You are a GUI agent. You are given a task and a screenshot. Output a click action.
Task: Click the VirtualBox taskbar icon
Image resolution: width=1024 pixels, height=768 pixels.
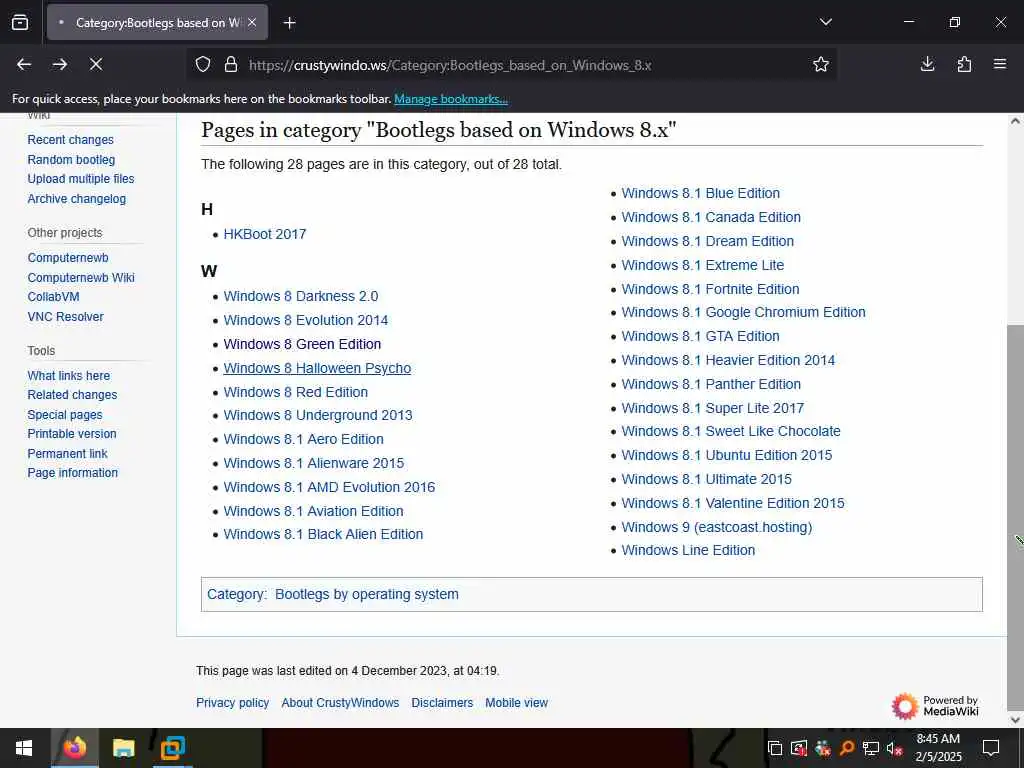click(172, 748)
